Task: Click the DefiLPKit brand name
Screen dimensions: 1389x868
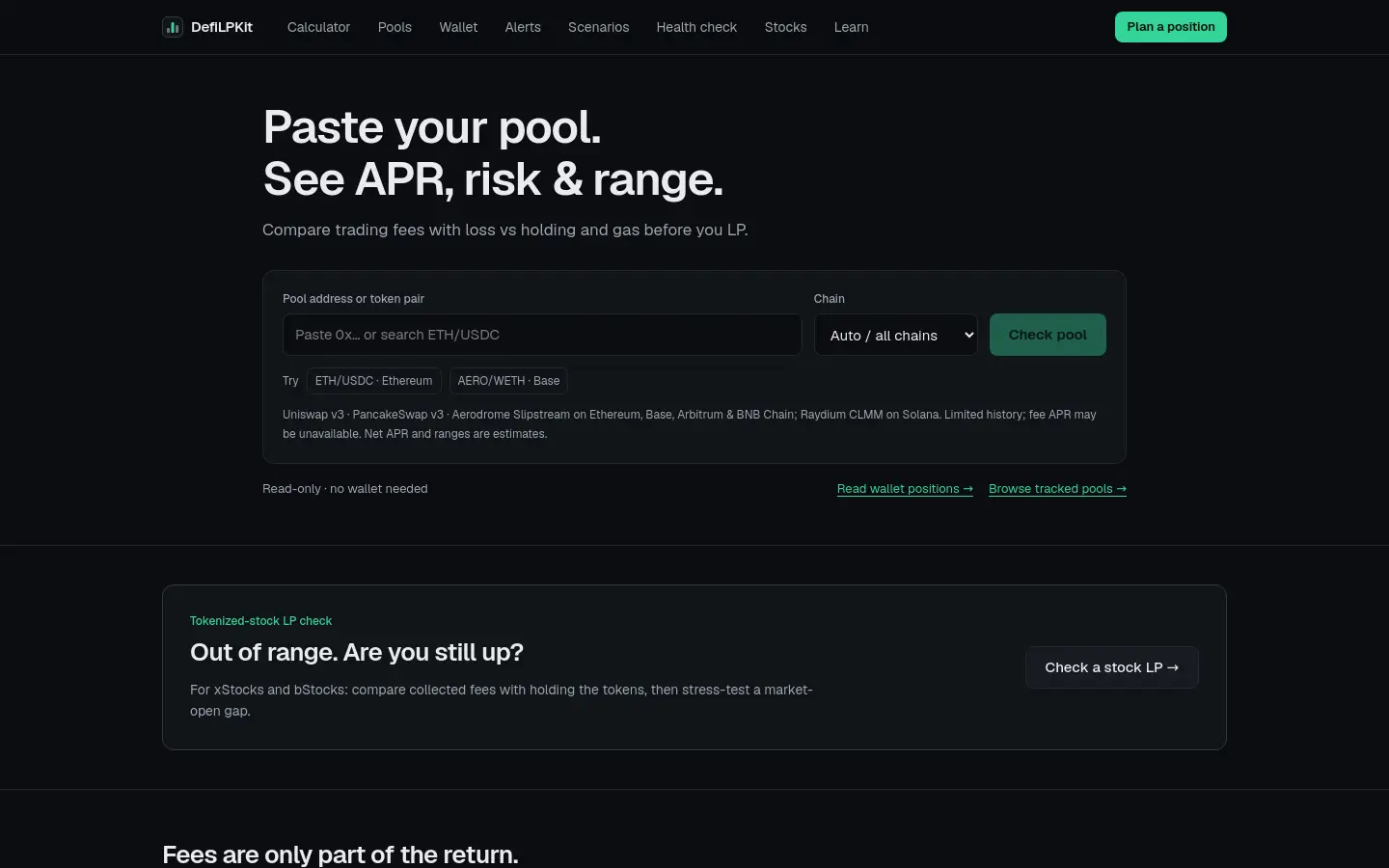Action: 222,27
